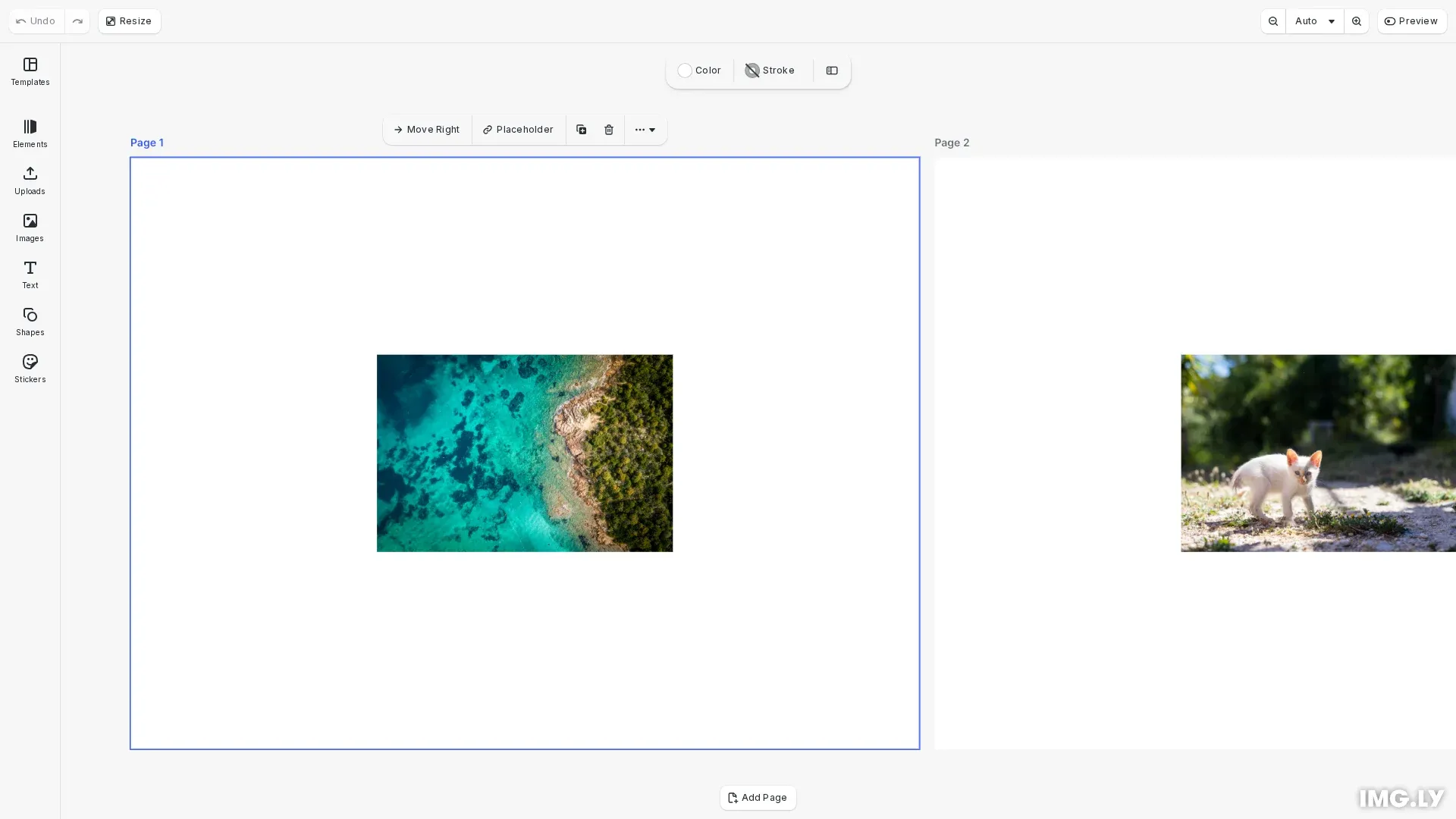Select the Text tool in the sidebar
This screenshot has height=819, width=1456.
pyautogui.click(x=30, y=275)
